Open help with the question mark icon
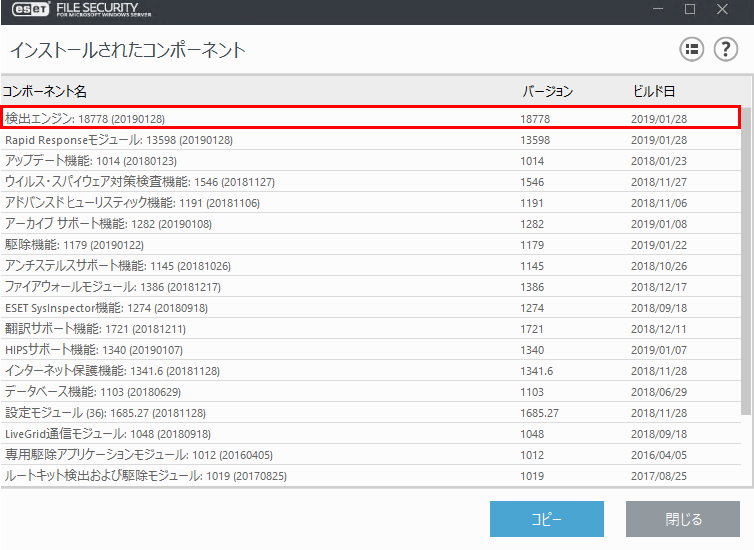Viewport: 754px width, 550px height. point(725,49)
